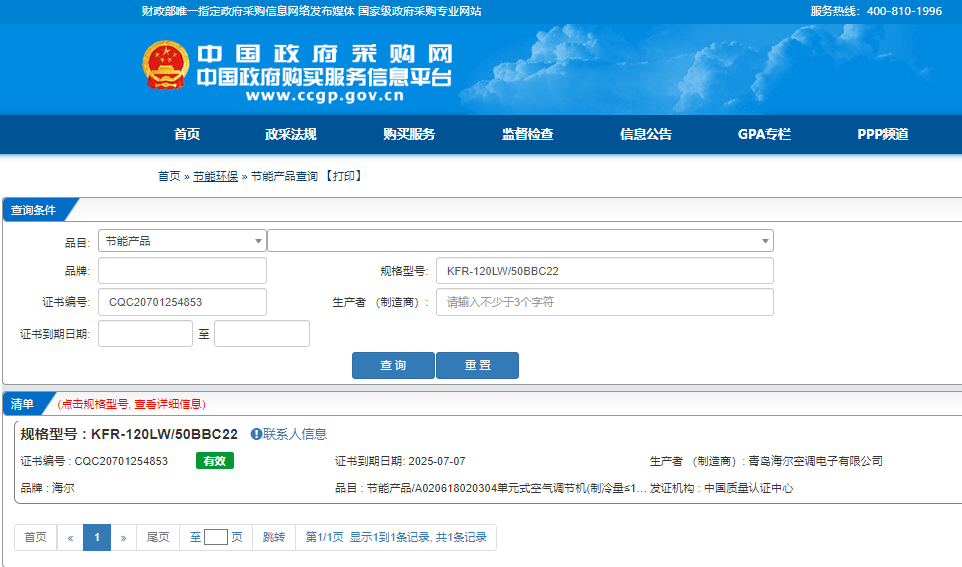Go to 信息公告 in the navigation bar
The image size is (962, 567).
click(646, 135)
